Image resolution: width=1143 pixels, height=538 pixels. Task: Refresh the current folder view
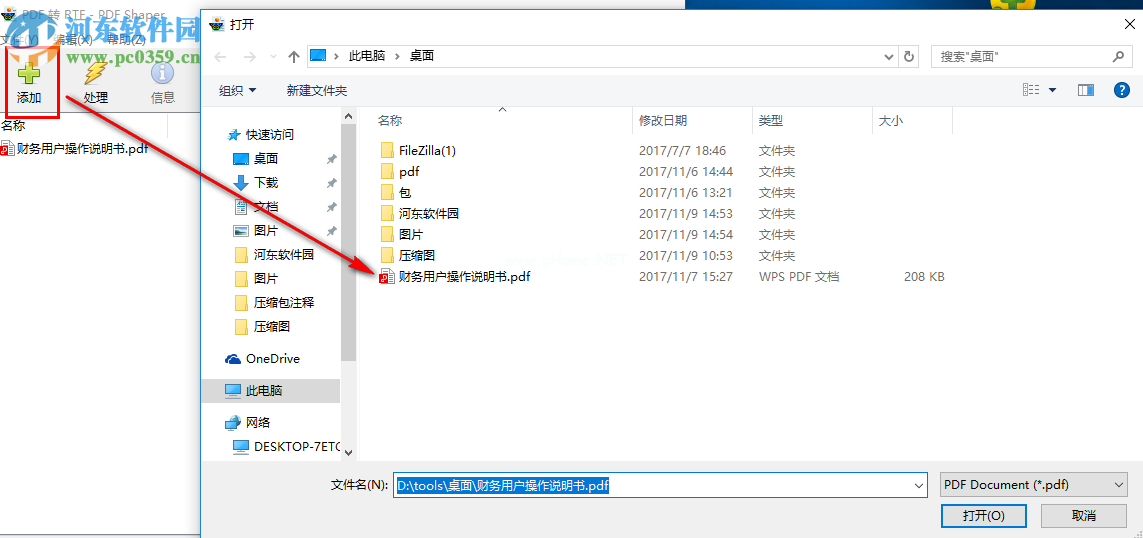pos(908,56)
